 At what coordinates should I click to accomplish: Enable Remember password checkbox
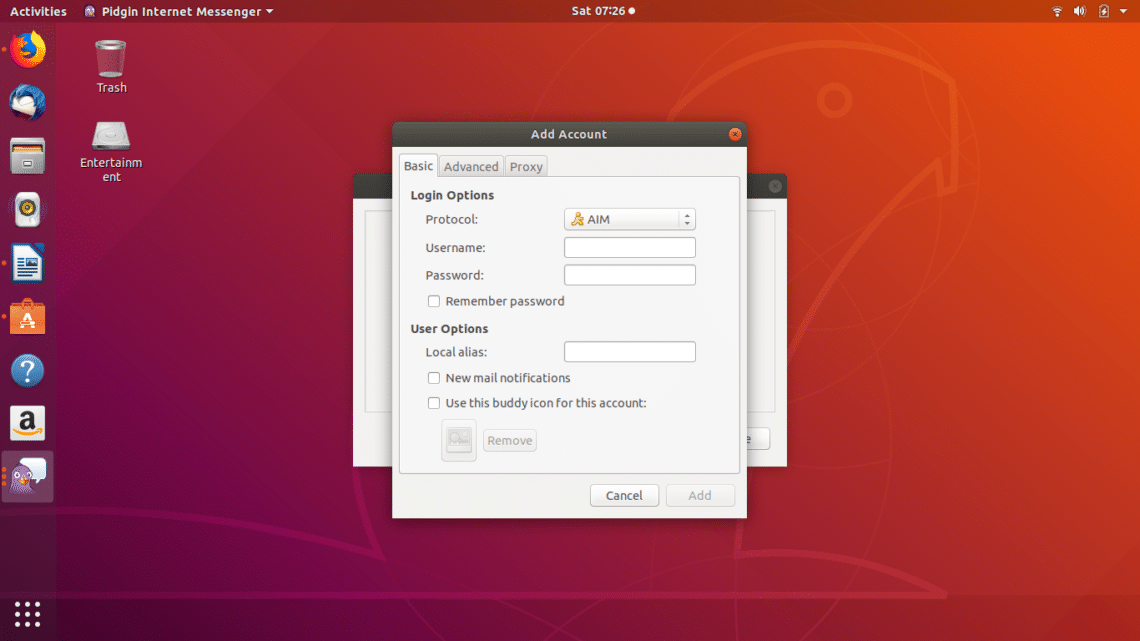point(434,301)
